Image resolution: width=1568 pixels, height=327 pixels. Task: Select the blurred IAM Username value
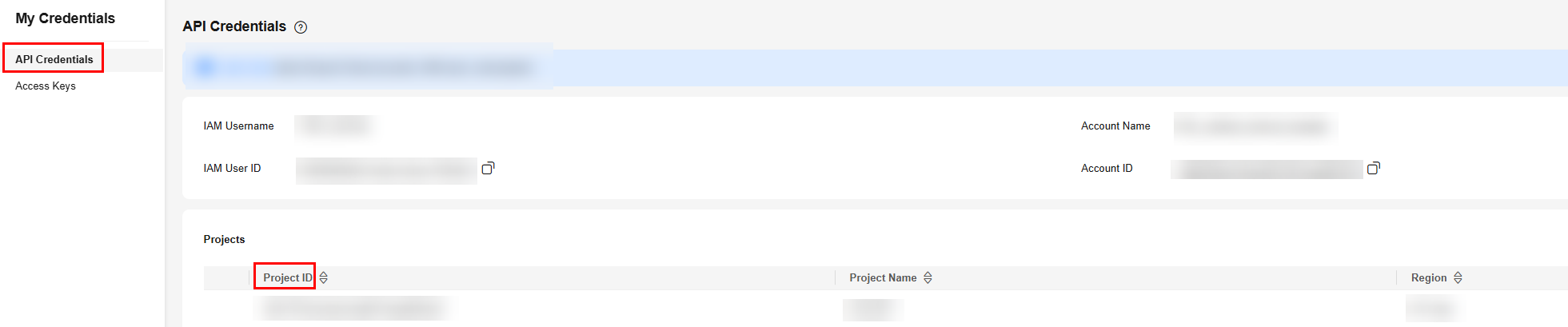point(335,126)
